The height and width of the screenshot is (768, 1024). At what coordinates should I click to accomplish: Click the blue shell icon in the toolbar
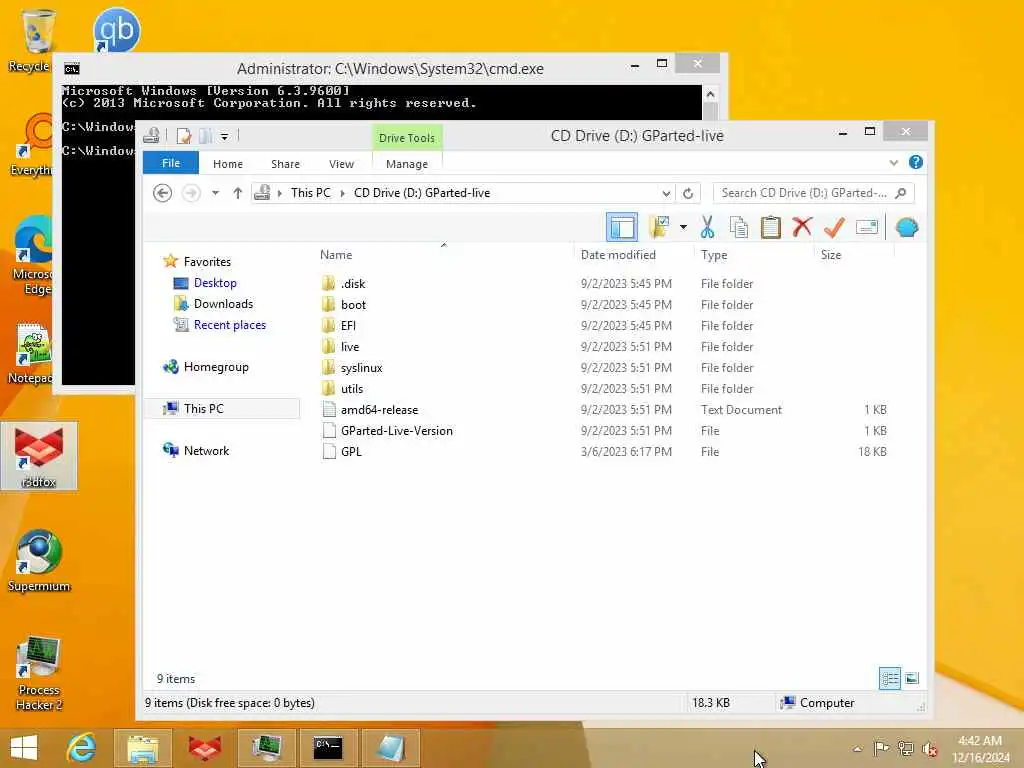(x=907, y=227)
